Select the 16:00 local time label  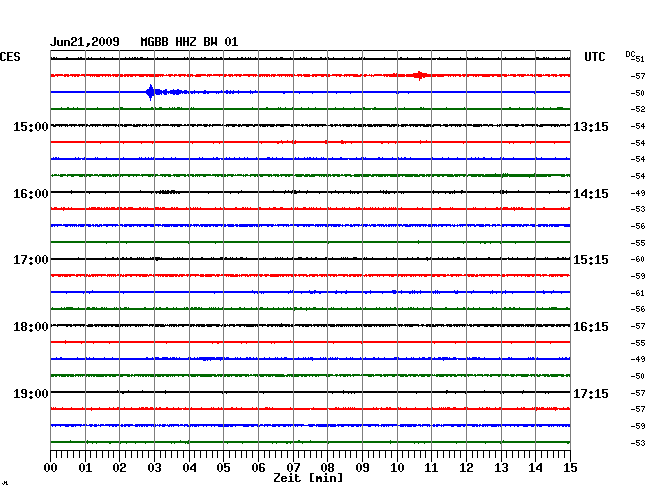pyautogui.click(x=31, y=194)
